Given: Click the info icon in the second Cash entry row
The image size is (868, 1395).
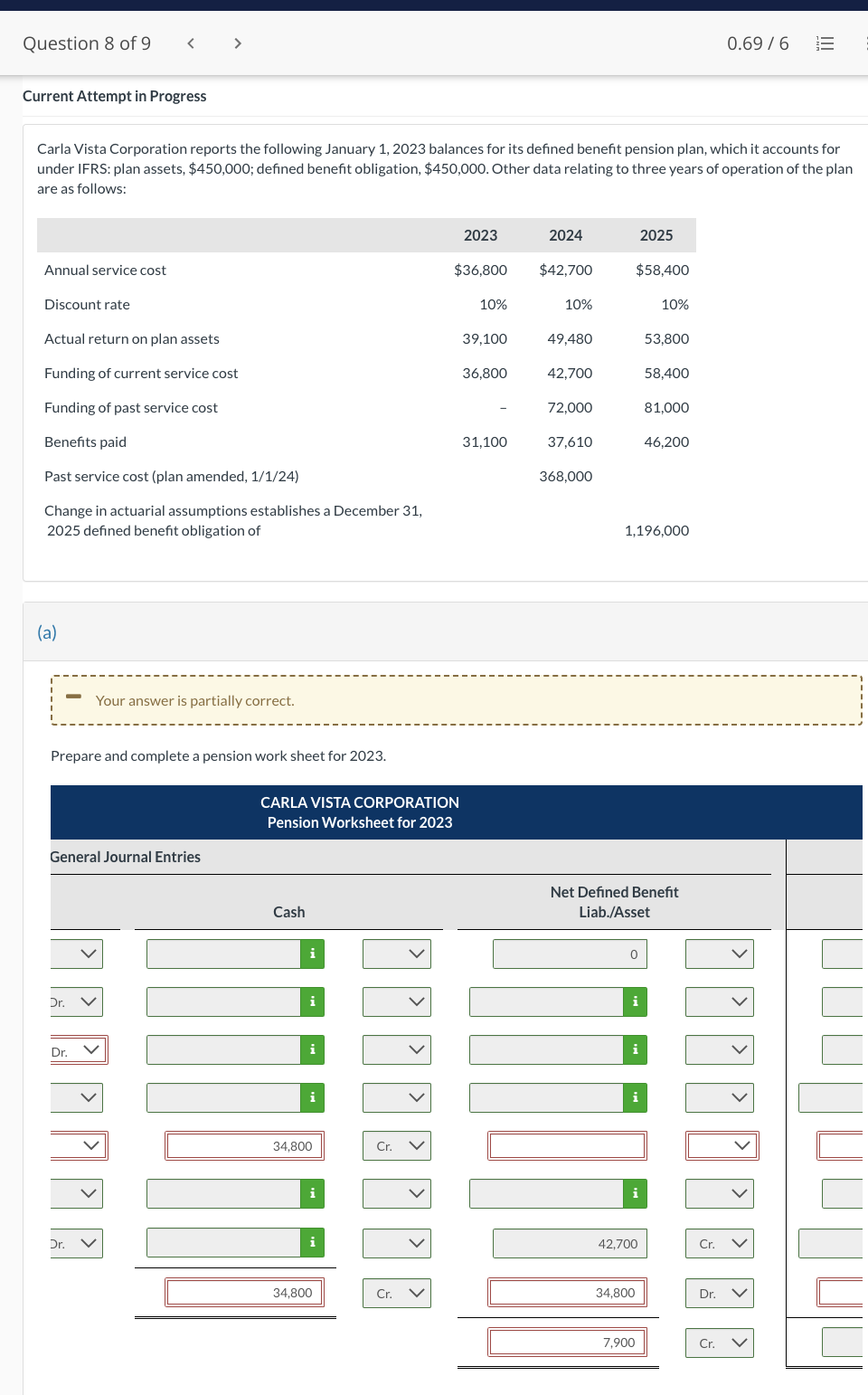Looking at the screenshot, I should tap(312, 1001).
